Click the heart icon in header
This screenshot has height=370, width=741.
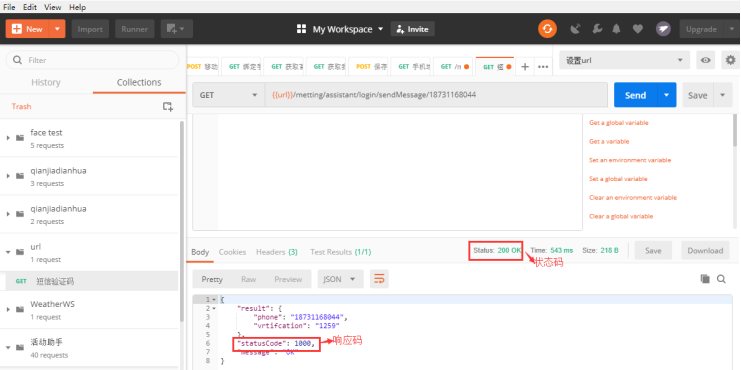pyautogui.click(x=638, y=29)
